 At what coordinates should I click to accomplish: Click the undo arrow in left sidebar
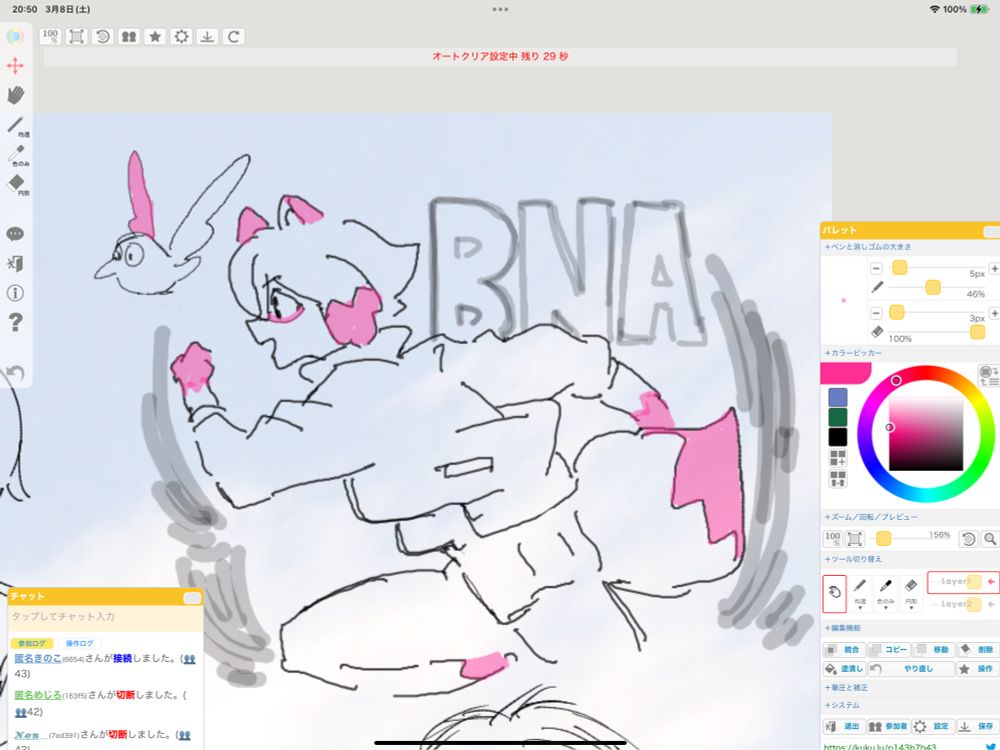tap(15, 373)
